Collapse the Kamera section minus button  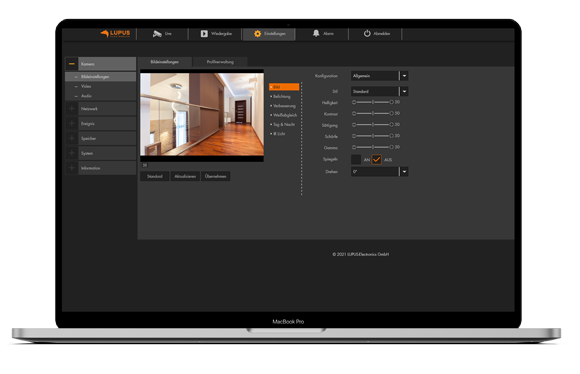coord(72,64)
